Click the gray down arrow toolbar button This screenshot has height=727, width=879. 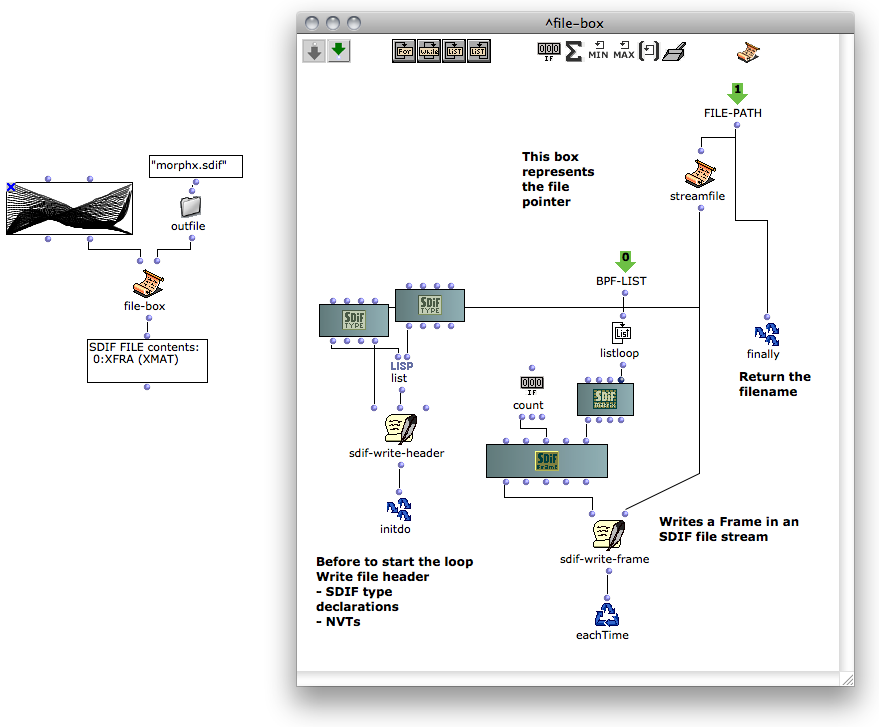pyautogui.click(x=314, y=51)
